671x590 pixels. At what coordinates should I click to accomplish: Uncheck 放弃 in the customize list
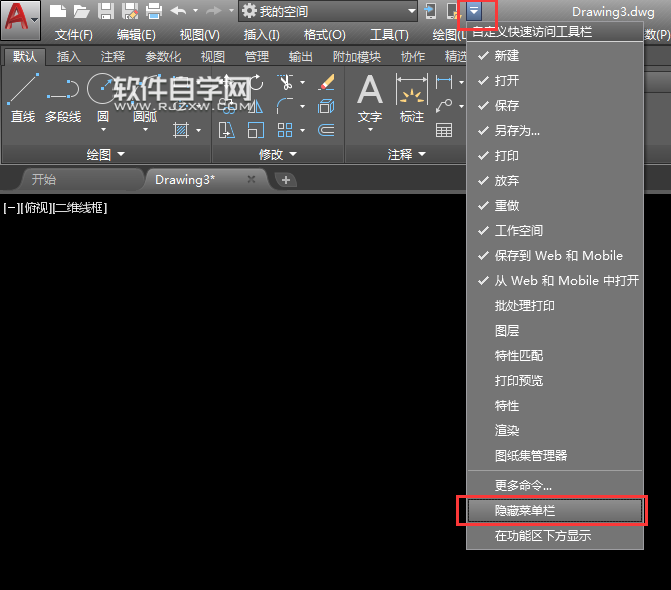coord(555,181)
